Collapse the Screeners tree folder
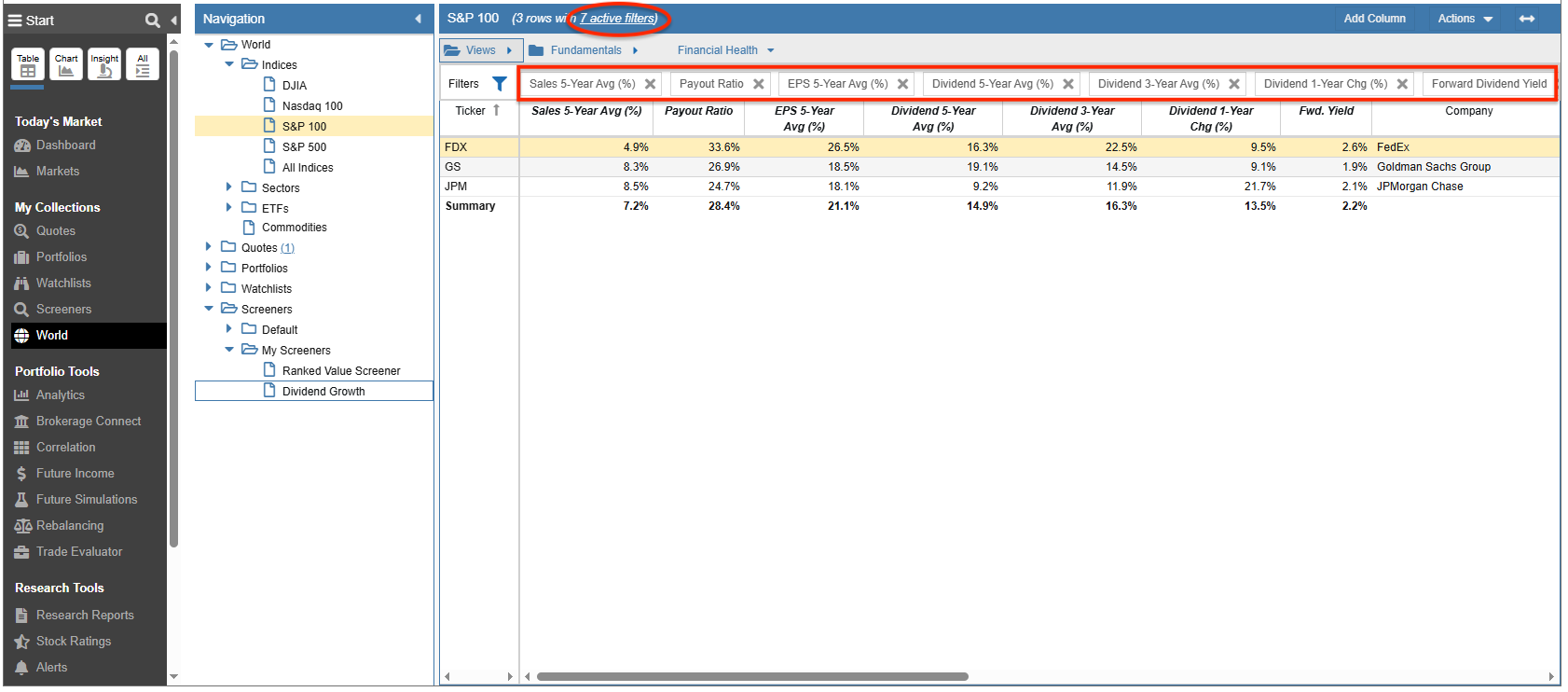The width and height of the screenshot is (1568, 692). (209, 309)
